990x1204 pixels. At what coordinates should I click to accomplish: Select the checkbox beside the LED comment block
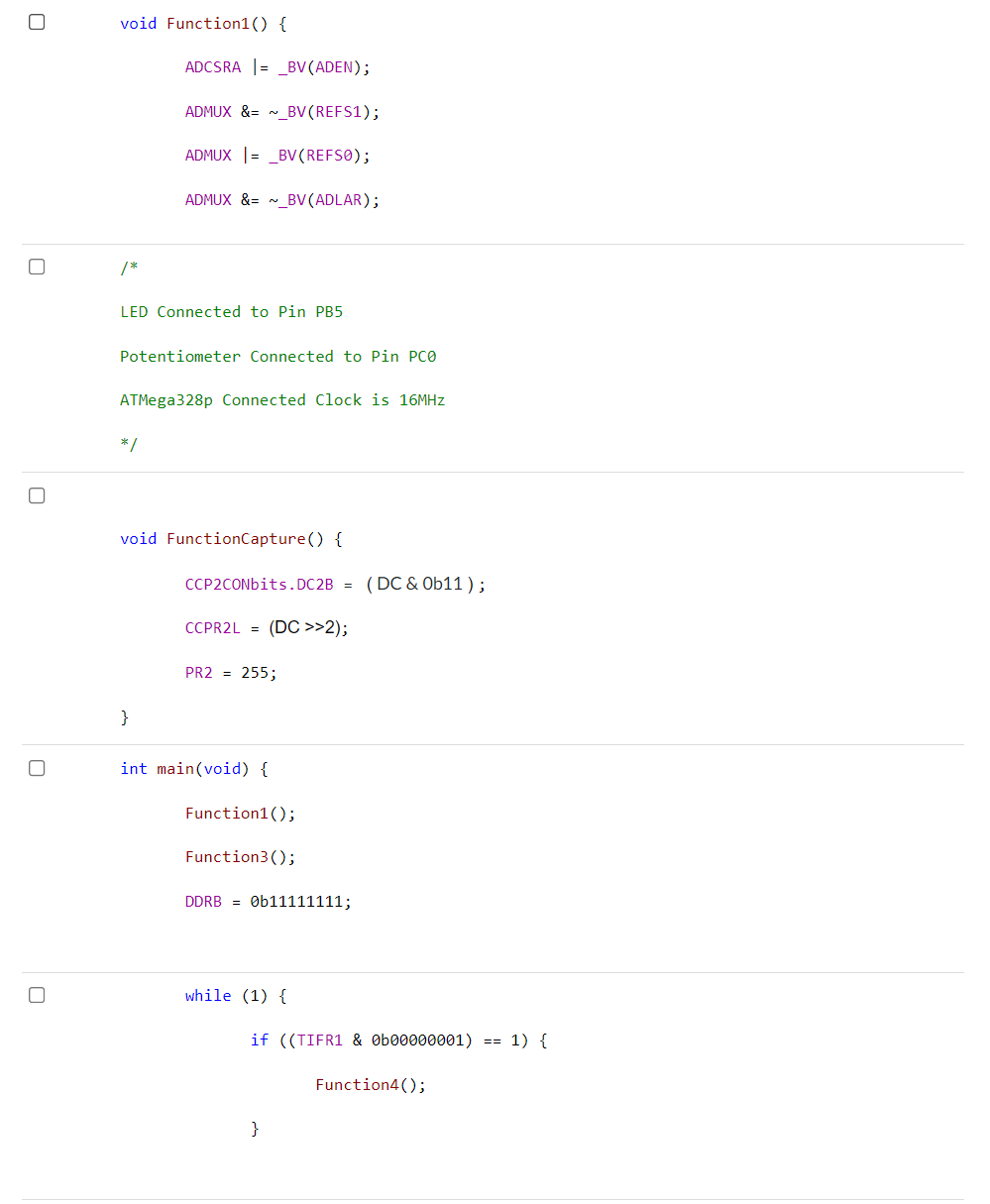(36, 266)
